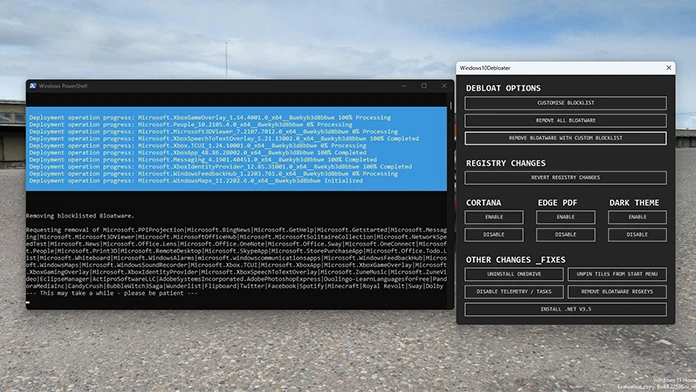This screenshot has width=696, height=392.
Task: Click Disable Telemetry / Tasks
Action: pyautogui.click(x=514, y=292)
